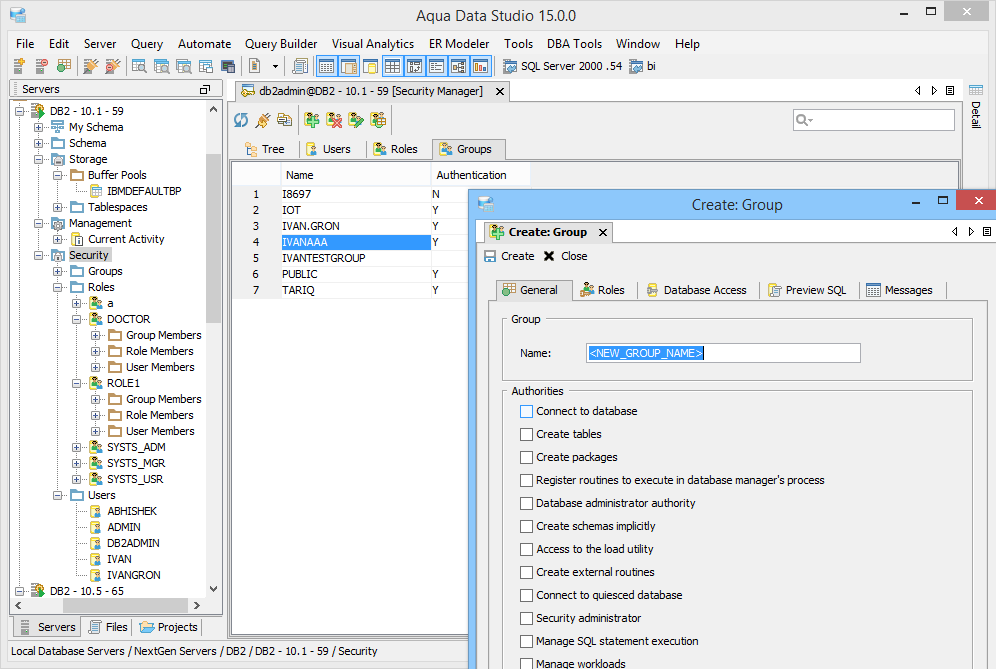This screenshot has width=996, height=669.
Task: Collapse the Users folder in tree
Action: (x=58, y=496)
